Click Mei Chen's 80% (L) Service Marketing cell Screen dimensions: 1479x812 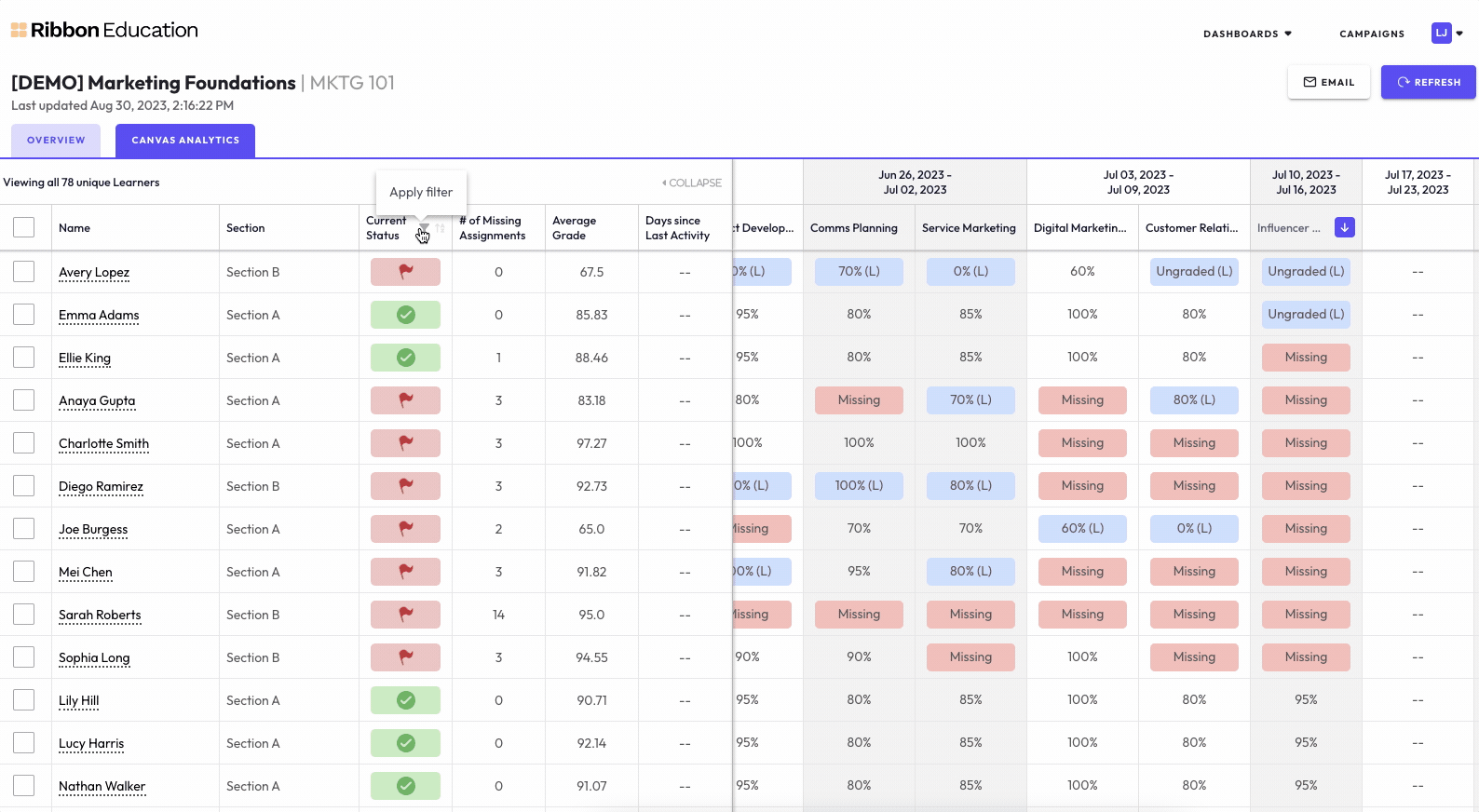(970, 572)
